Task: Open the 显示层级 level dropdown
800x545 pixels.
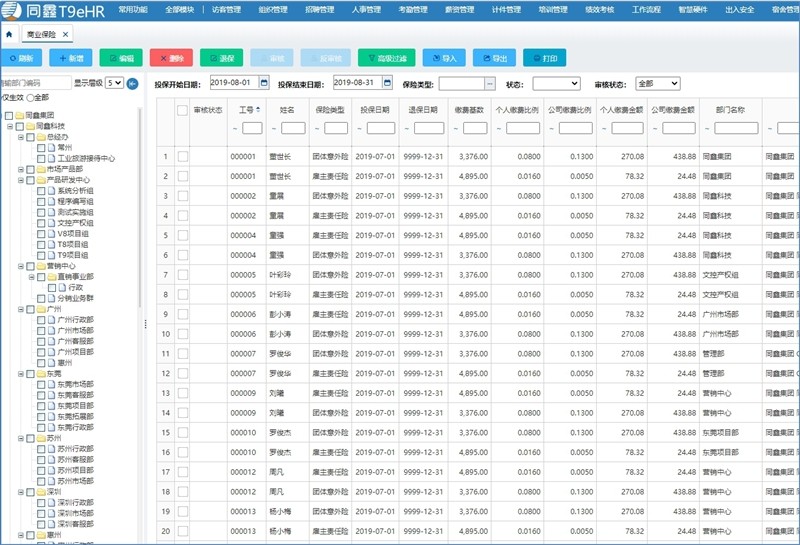Action: [x=114, y=83]
